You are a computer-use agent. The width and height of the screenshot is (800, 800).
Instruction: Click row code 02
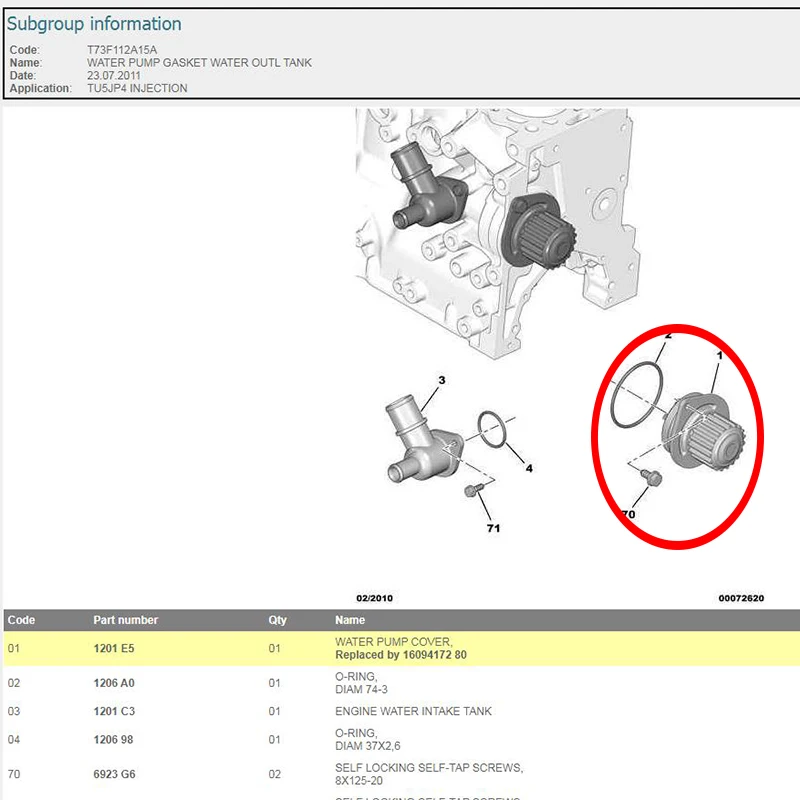tap(14, 683)
